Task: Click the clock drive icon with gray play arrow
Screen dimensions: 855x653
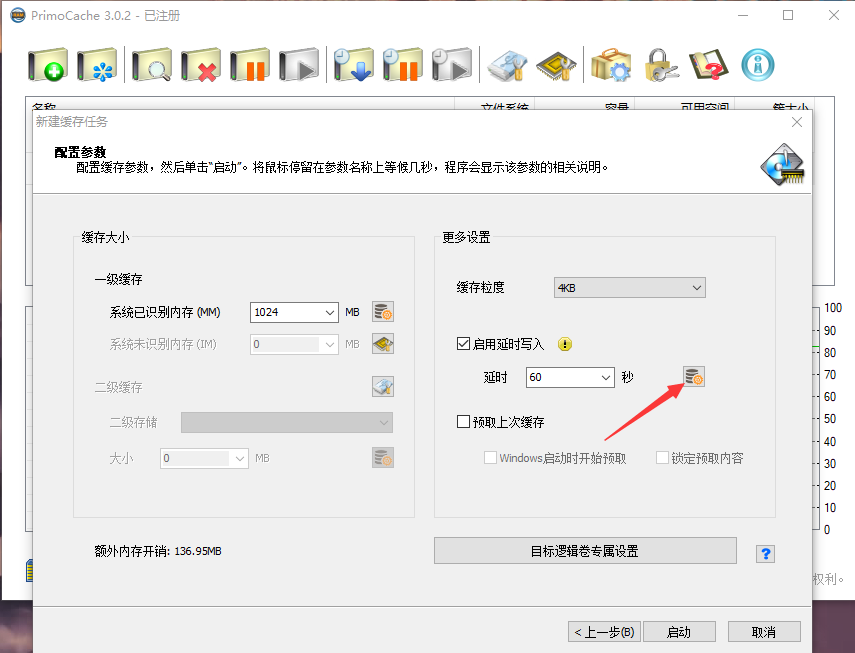Action: click(x=451, y=65)
